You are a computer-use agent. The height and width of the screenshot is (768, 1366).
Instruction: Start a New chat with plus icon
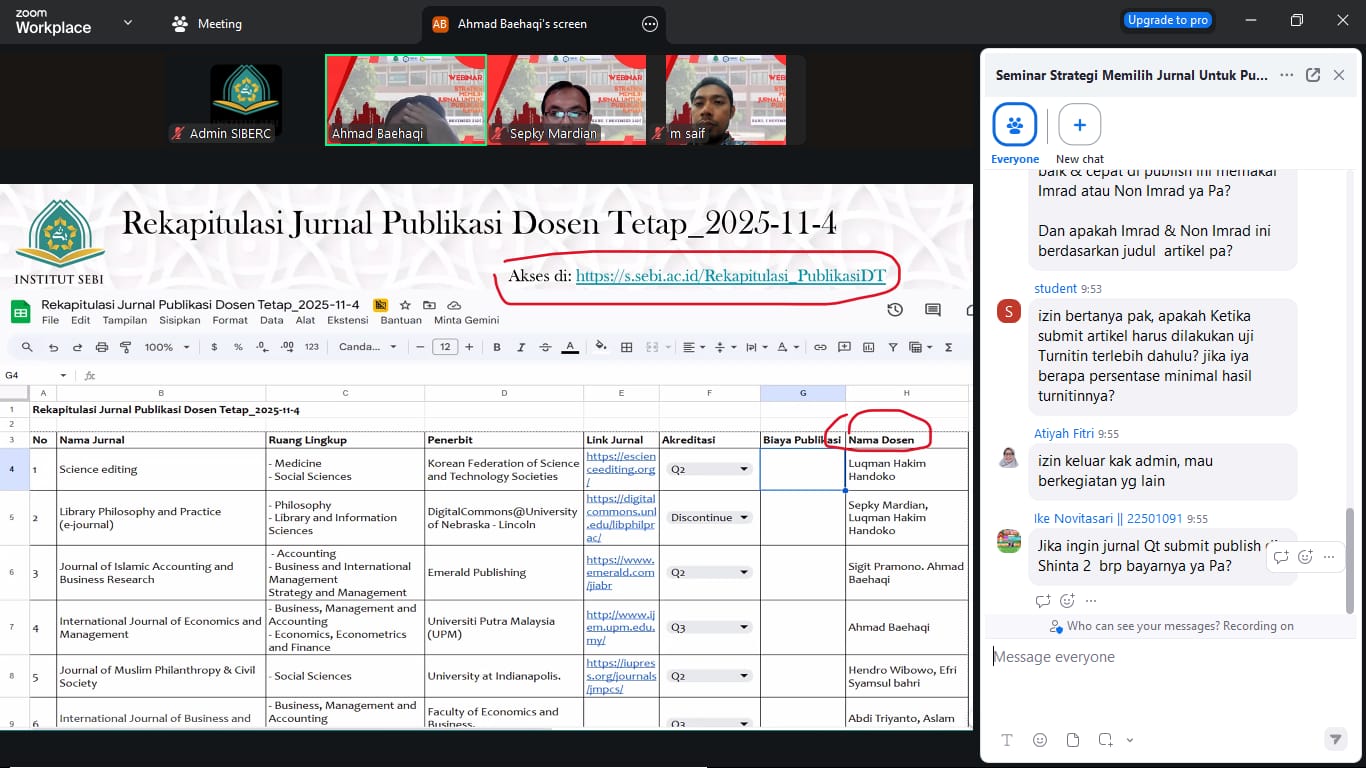point(1079,125)
